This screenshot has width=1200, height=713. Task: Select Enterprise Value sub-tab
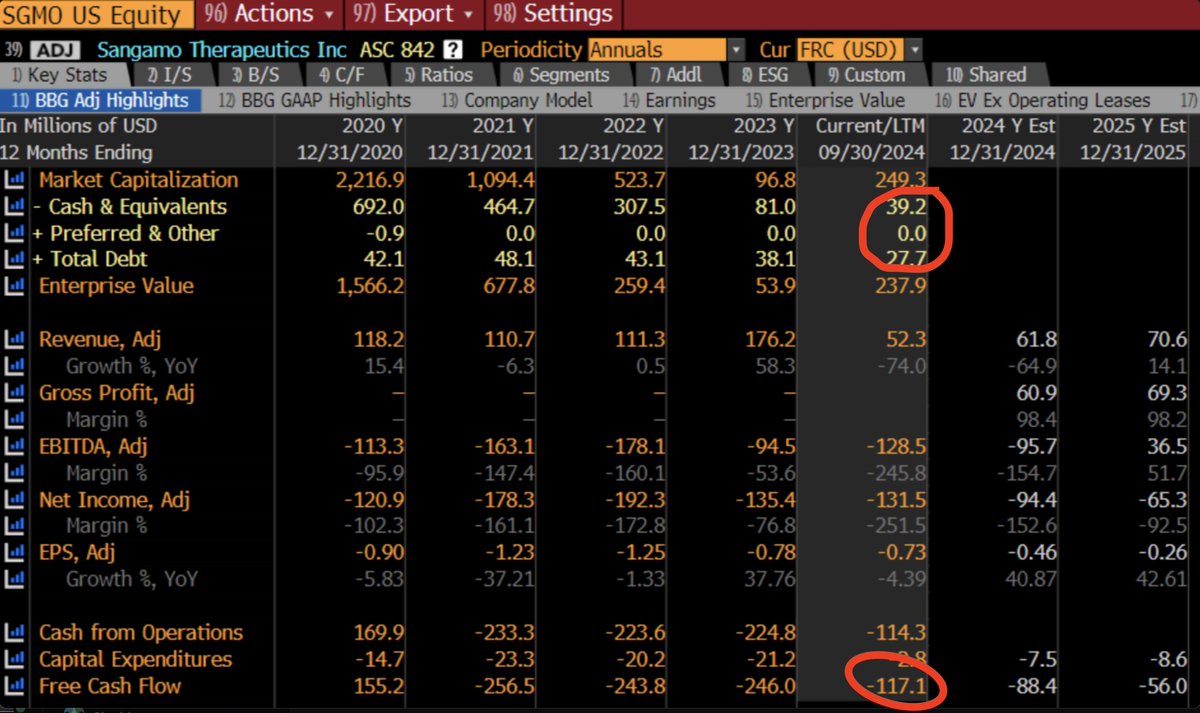coord(824,100)
